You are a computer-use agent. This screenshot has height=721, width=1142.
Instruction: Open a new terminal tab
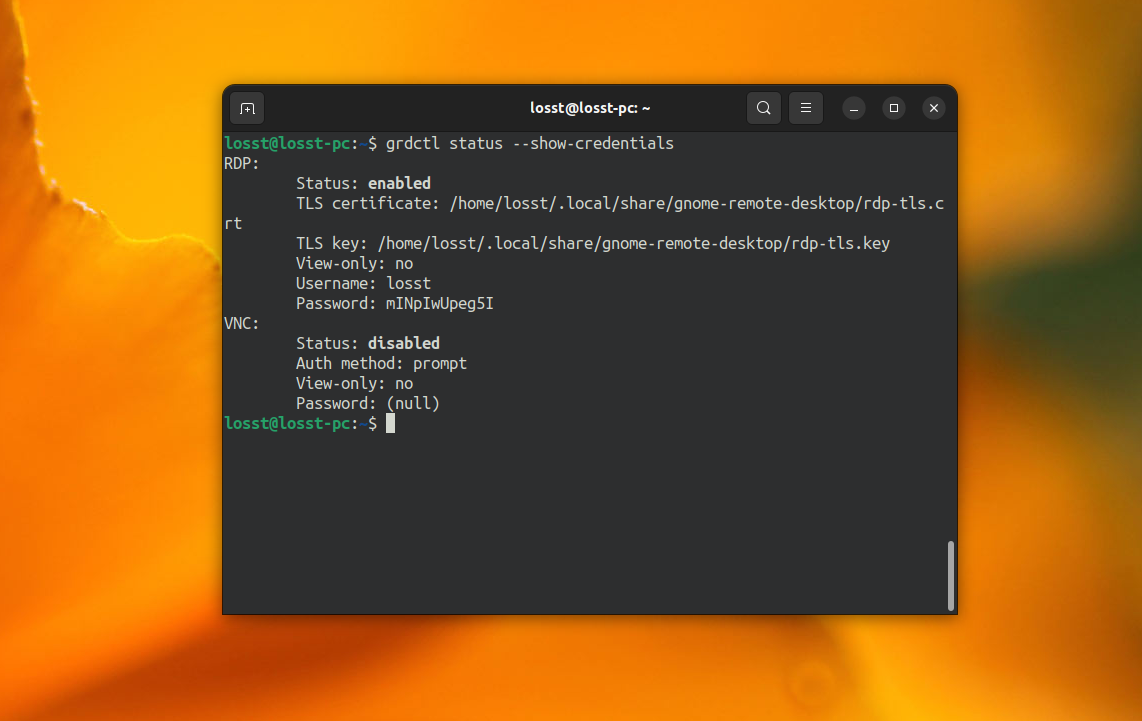pyautogui.click(x=247, y=108)
